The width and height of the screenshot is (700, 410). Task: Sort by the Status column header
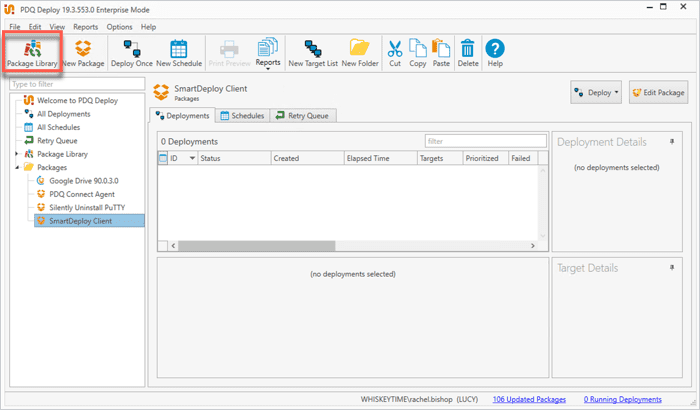(x=234, y=158)
